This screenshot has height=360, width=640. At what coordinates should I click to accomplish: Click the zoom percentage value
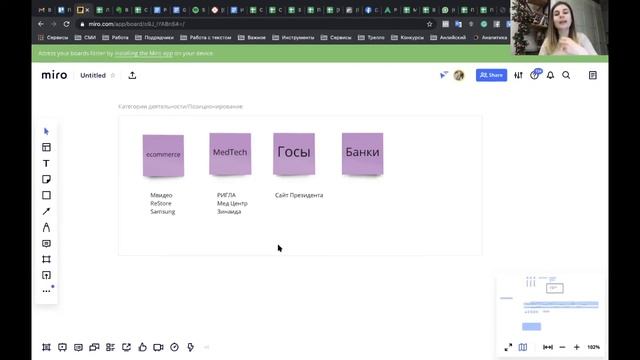pos(593,347)
